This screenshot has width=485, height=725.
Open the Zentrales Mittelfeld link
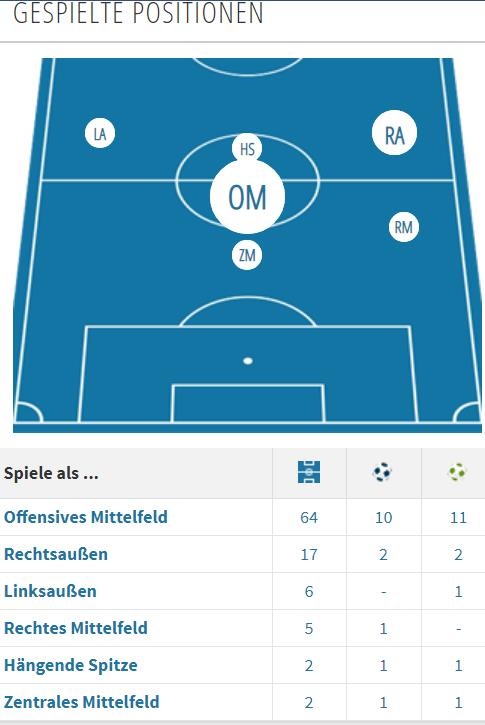[x=82, y=702]
